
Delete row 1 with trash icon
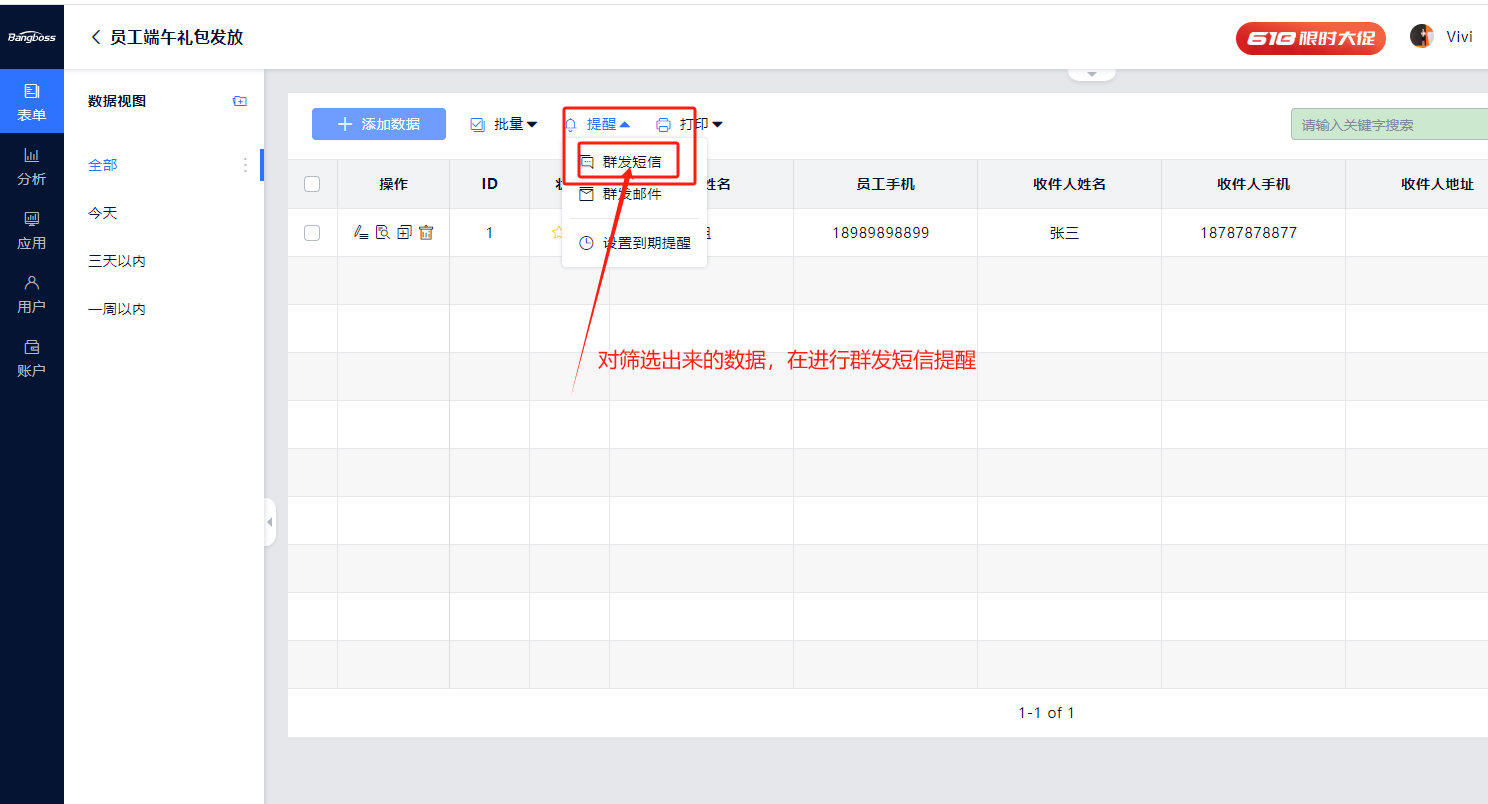pyautogui.click(x=426, y=232)
